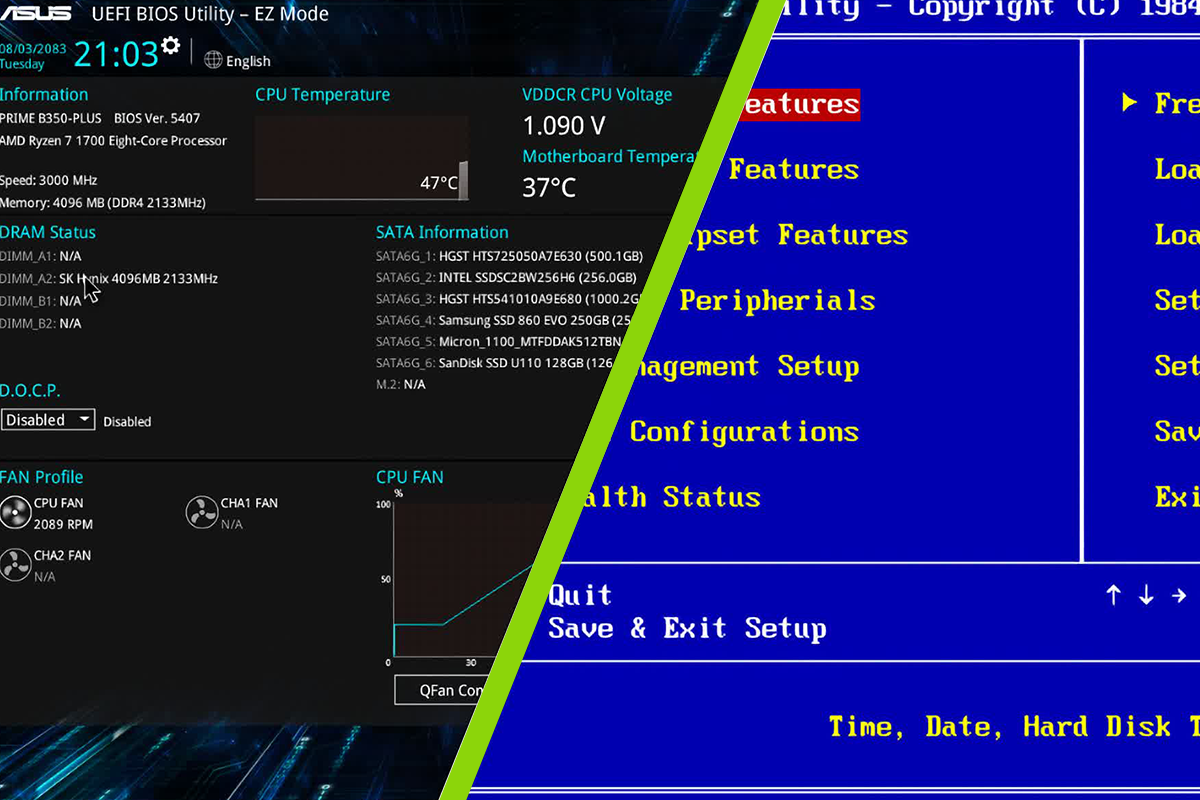The height and width of the screenshot is (800, 1200).
Task: Click AMD Ryzen 7 1700 processor line
Action: click(x=113, y=141)
